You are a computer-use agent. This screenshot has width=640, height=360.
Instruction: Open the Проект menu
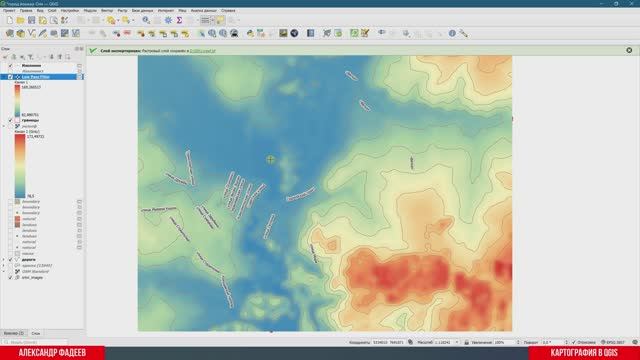[x=9, y=10]
